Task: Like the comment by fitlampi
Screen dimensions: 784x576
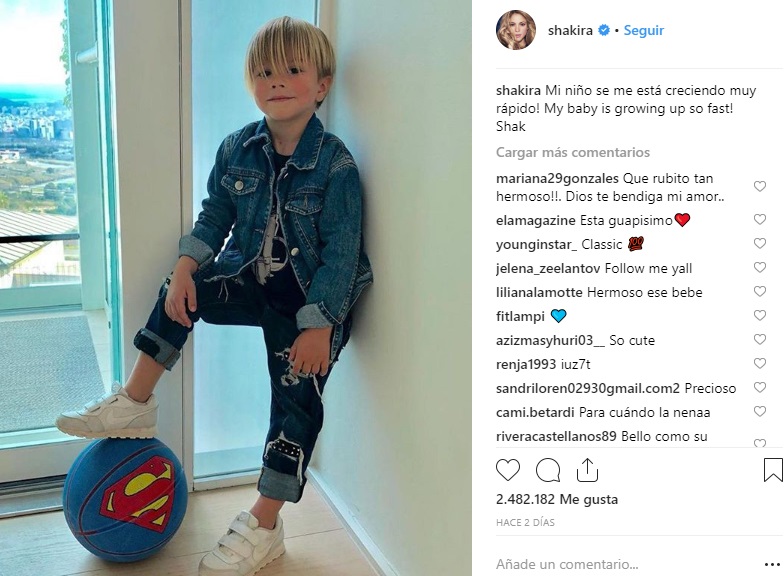Action: click(760, 316)
